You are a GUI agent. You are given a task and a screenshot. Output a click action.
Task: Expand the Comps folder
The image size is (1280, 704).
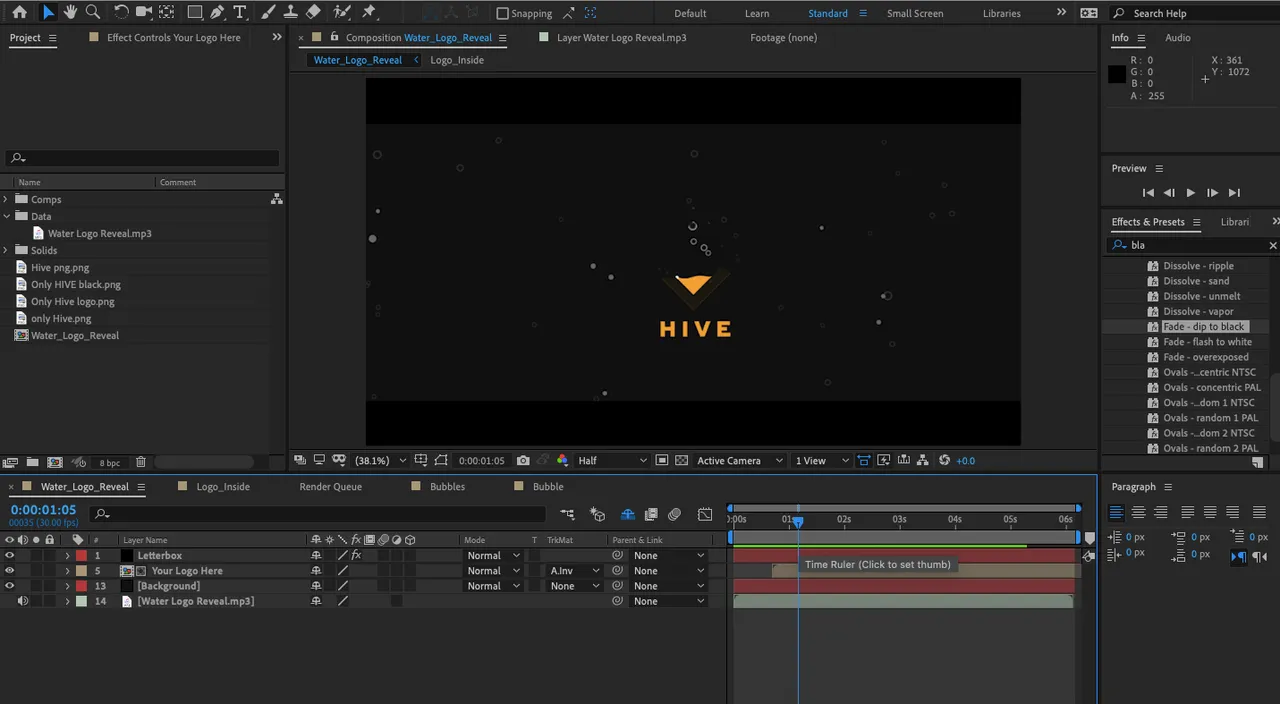pos(7,199)
